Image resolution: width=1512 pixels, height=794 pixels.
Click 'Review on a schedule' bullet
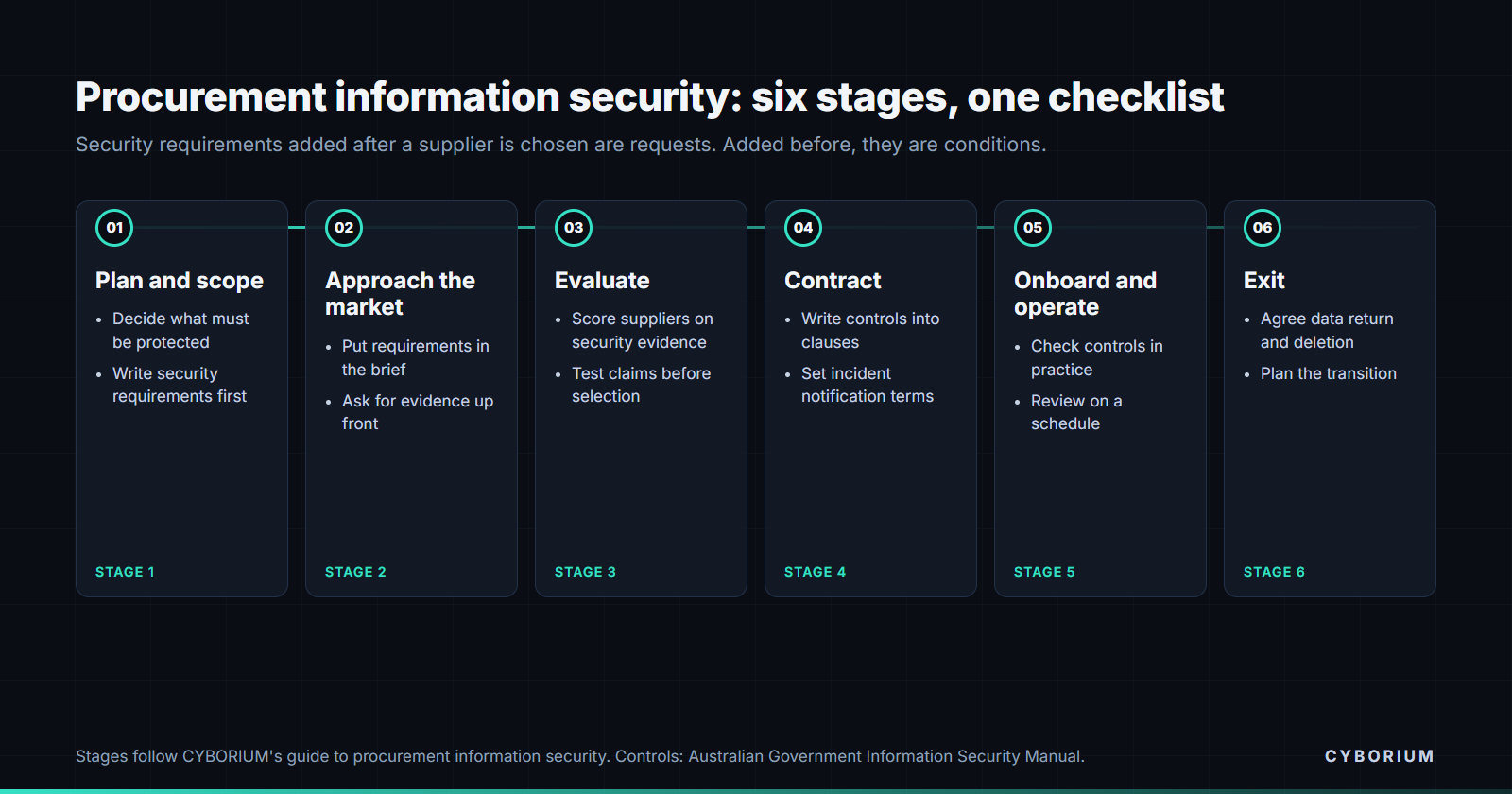[1076, 412]
